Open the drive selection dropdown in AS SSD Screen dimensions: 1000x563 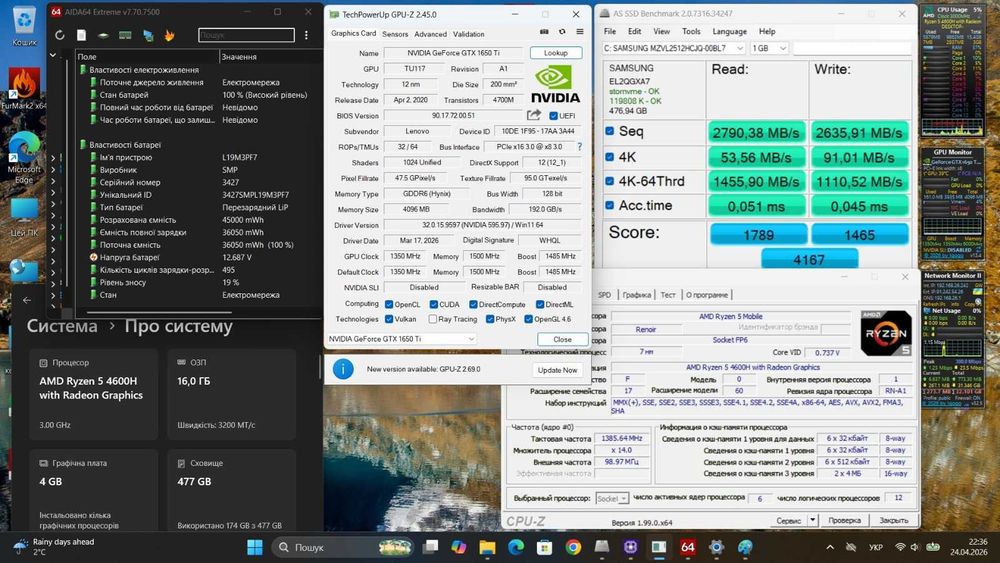click(740, 48)
